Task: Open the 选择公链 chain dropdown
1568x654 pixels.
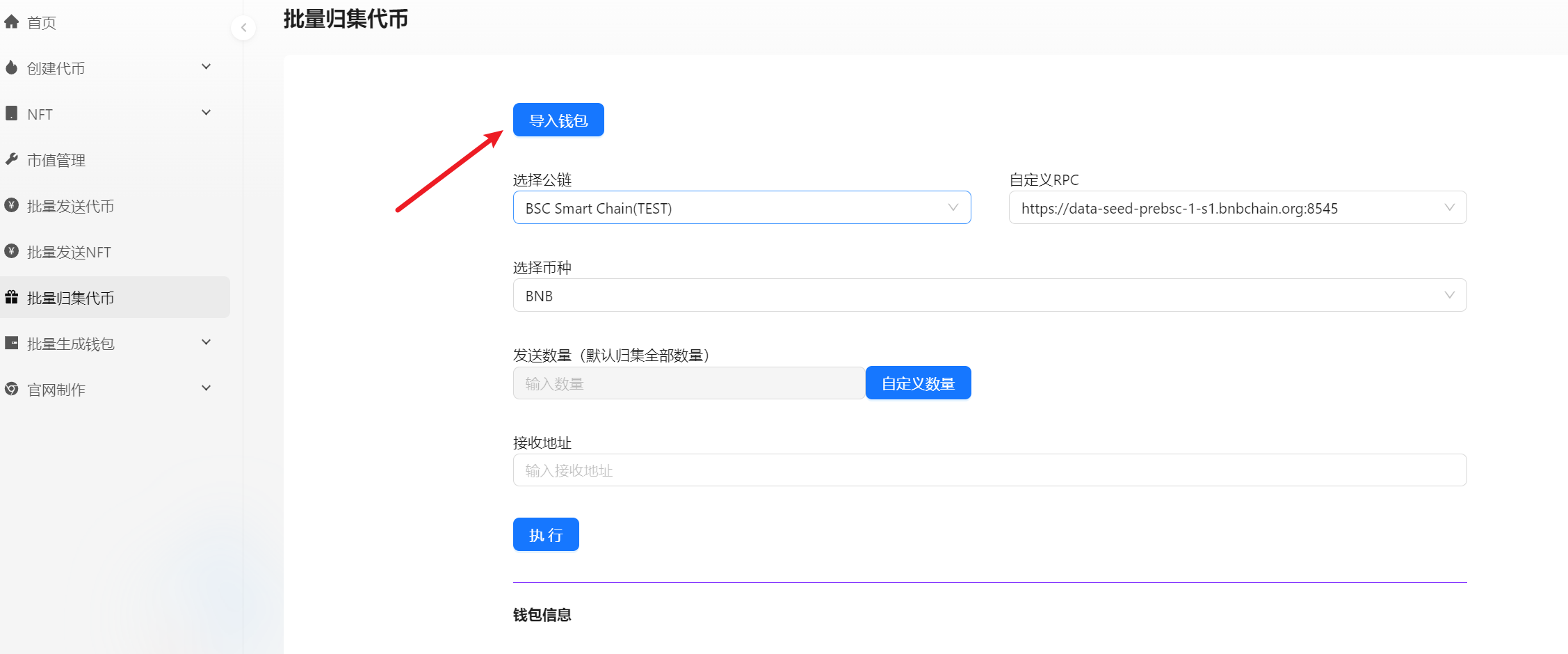Action: pyautogui.click(x=741, y=208)
